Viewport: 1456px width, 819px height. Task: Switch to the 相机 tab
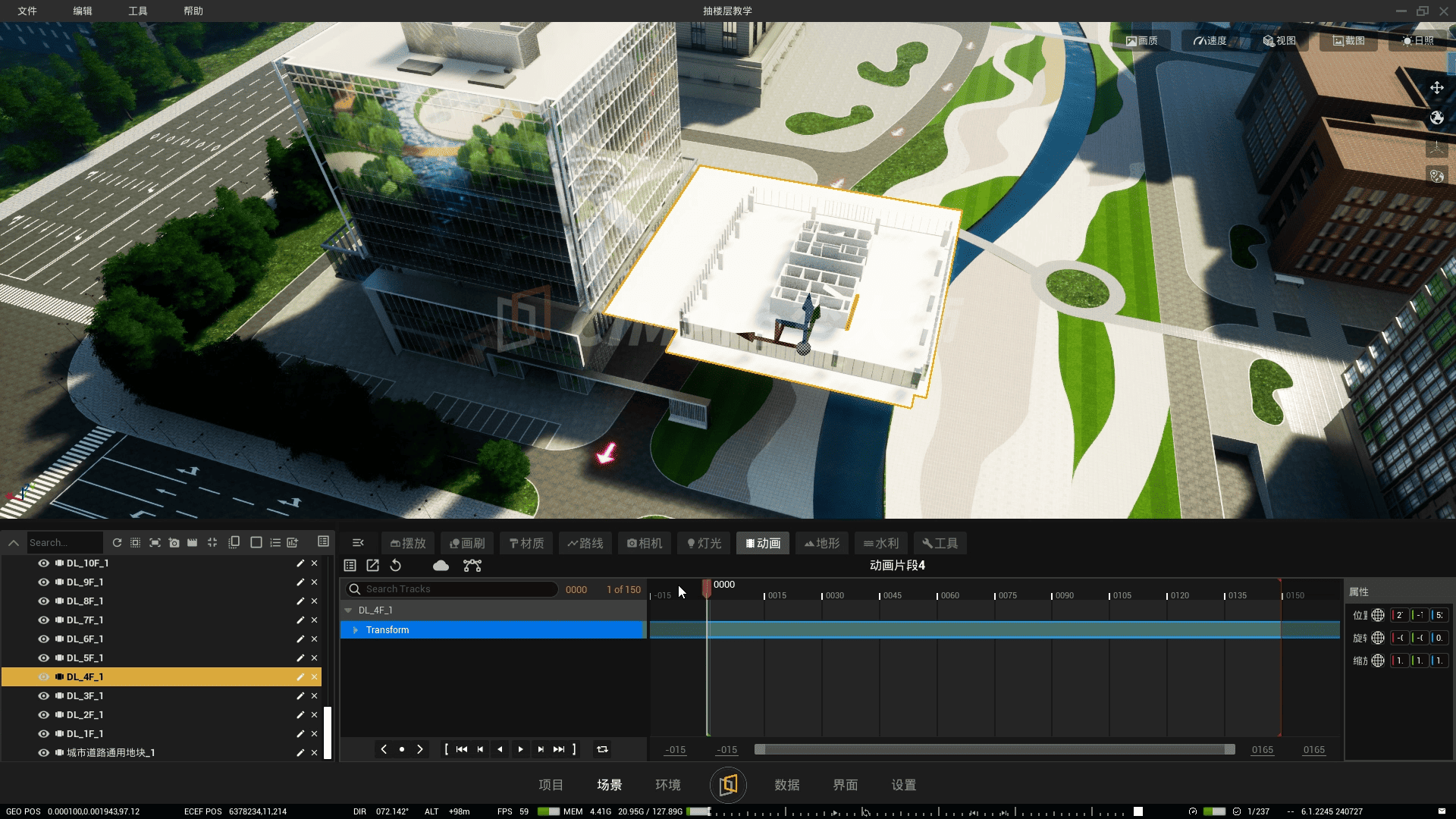pyautogui.click(x=645, y=543)
